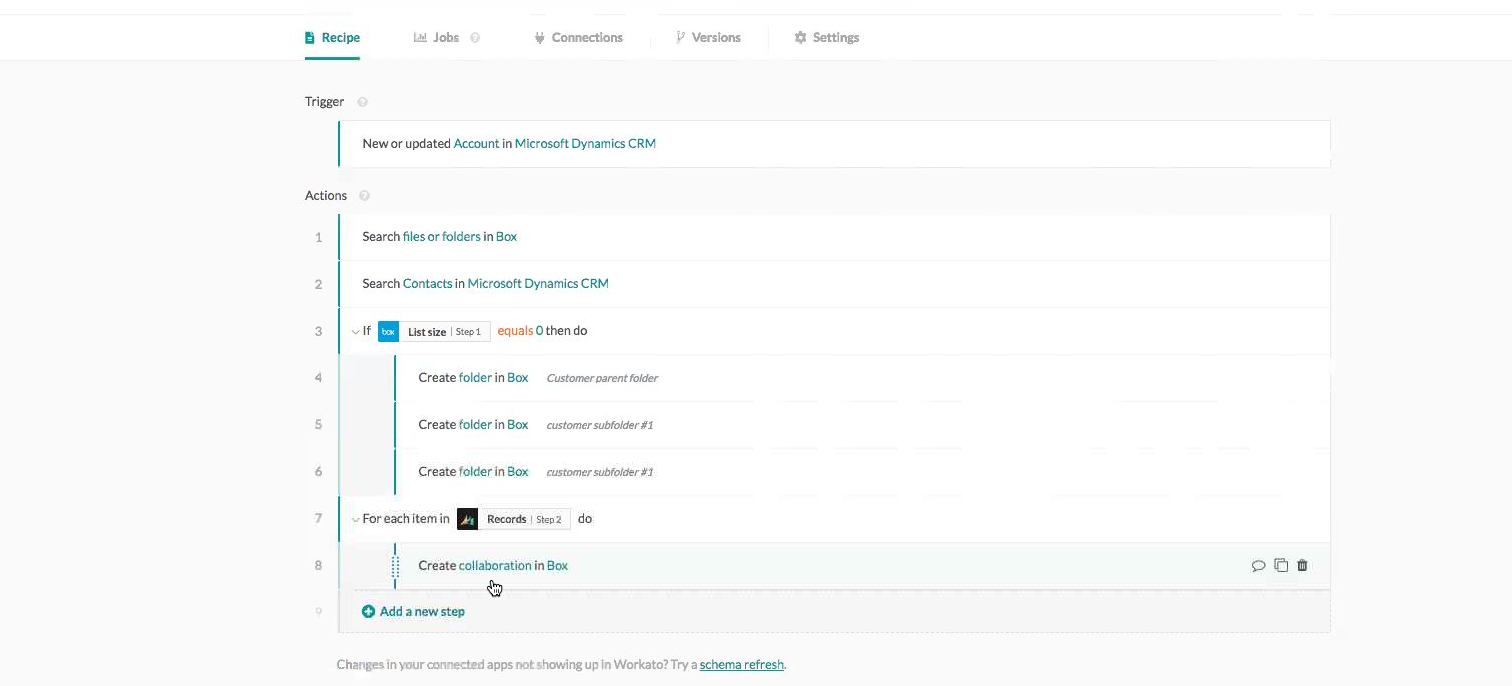This screenshot has height=686, width=1512.
Task: Click files or folders link in step 1
Action: click(x=441, y=237)
